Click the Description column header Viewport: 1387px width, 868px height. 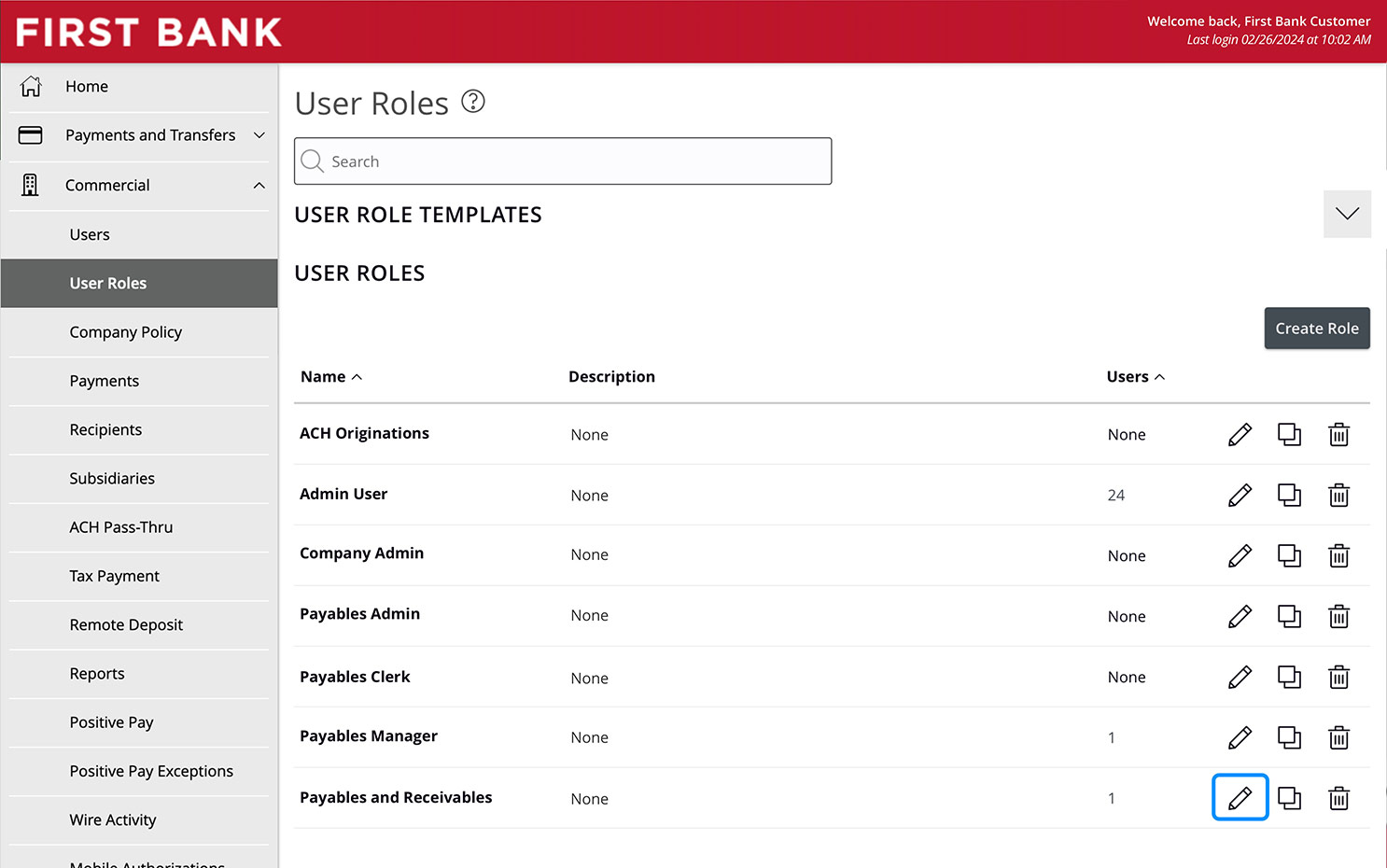pyautogui.click(x=611, y=376)
